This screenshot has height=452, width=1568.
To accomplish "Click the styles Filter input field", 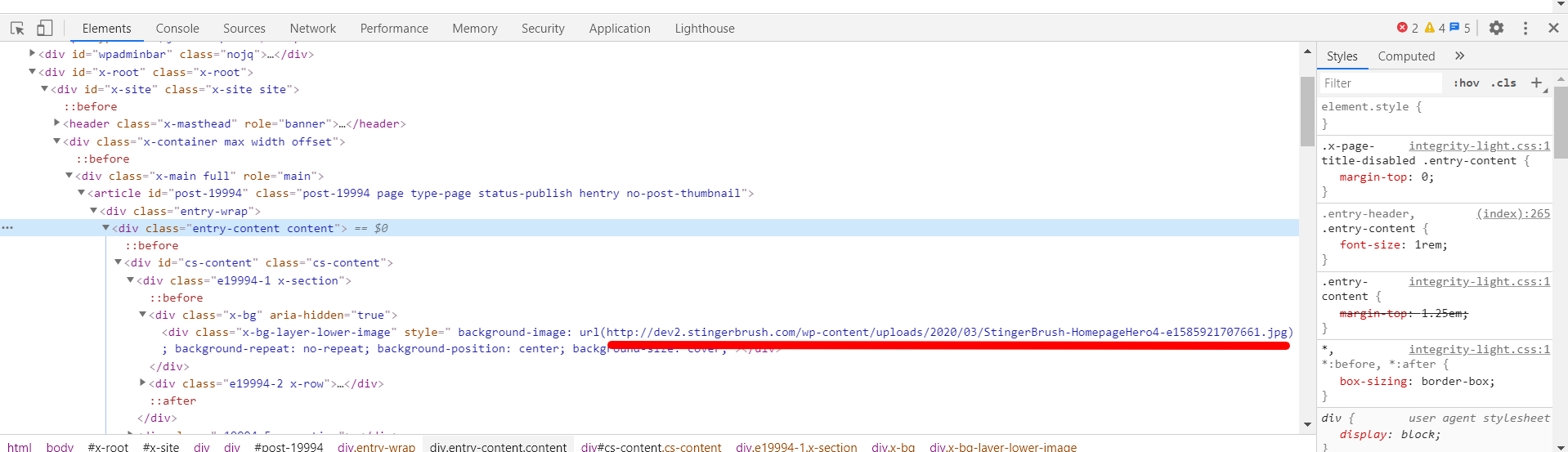I will point(1381,83).
